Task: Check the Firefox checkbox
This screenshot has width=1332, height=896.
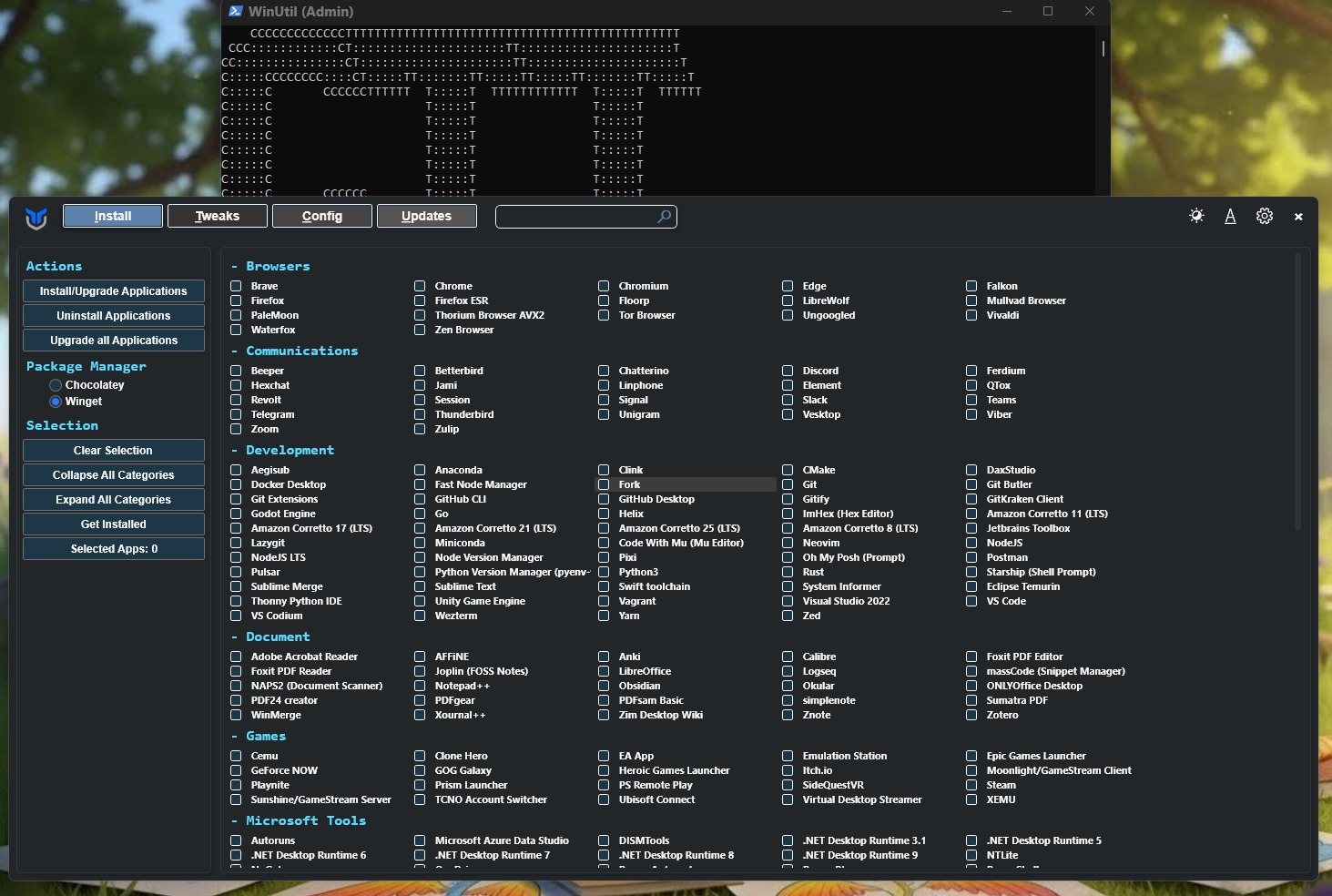Action: tap(236, 300)
